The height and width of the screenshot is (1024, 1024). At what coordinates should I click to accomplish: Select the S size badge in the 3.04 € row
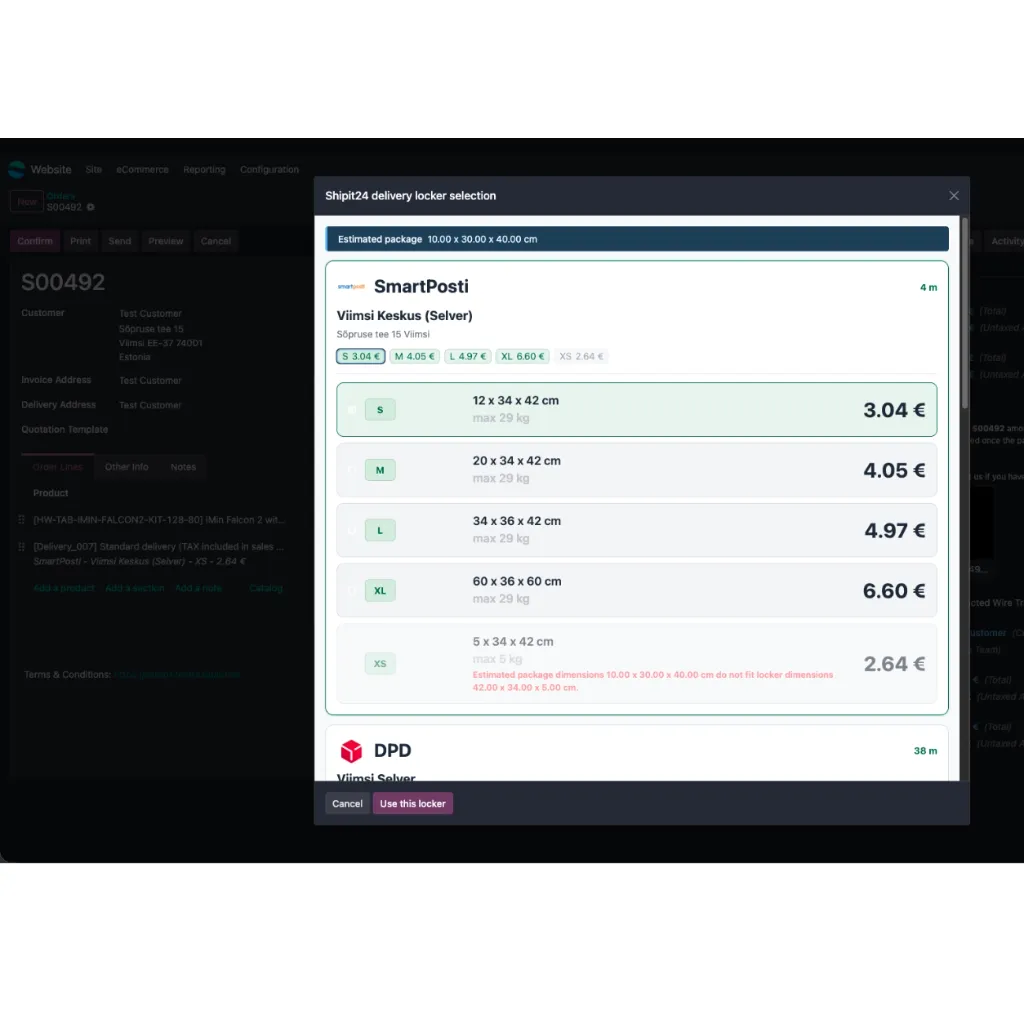point(380,410)
